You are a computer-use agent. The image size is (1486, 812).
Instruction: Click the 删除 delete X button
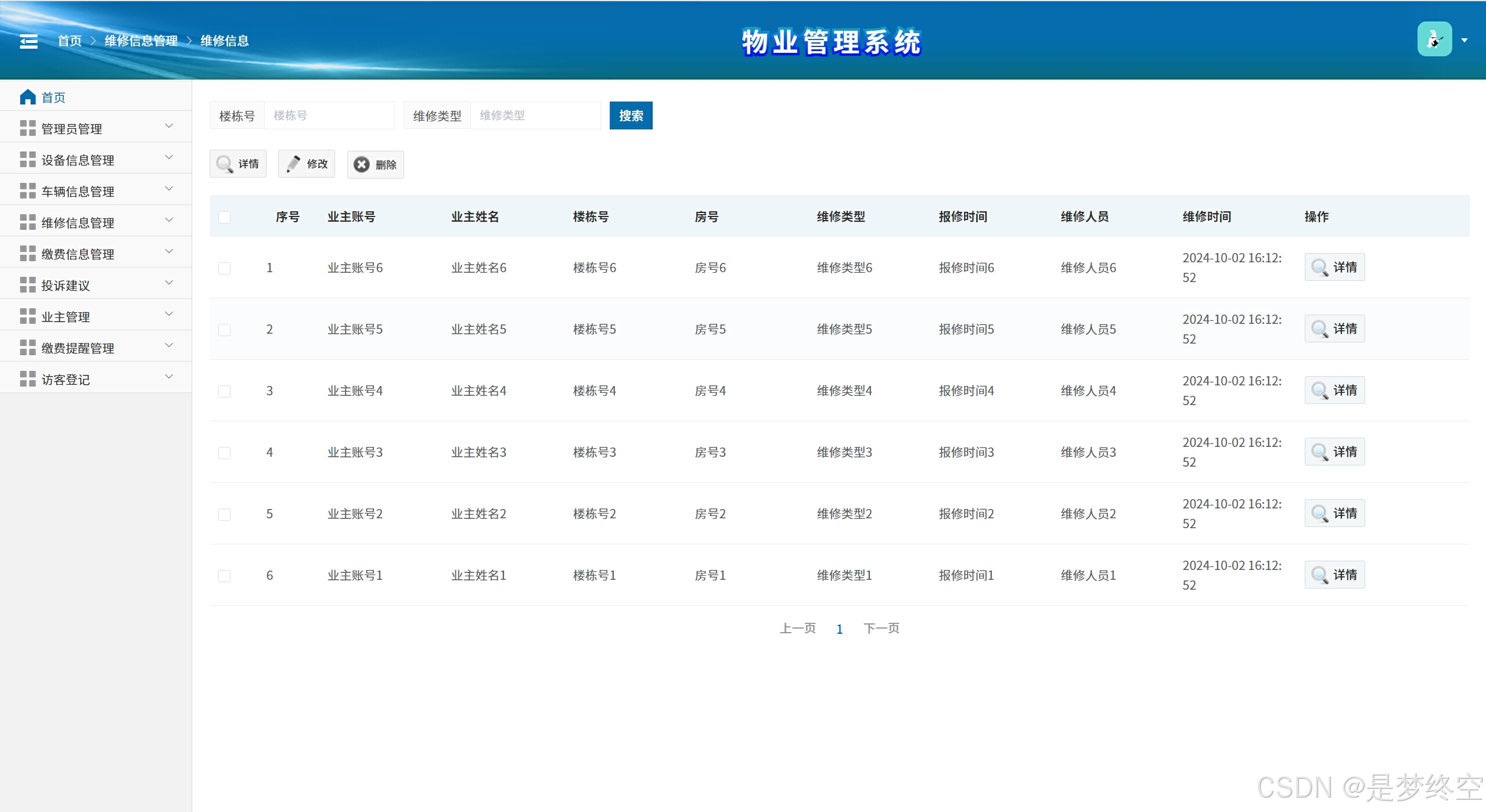375,165
